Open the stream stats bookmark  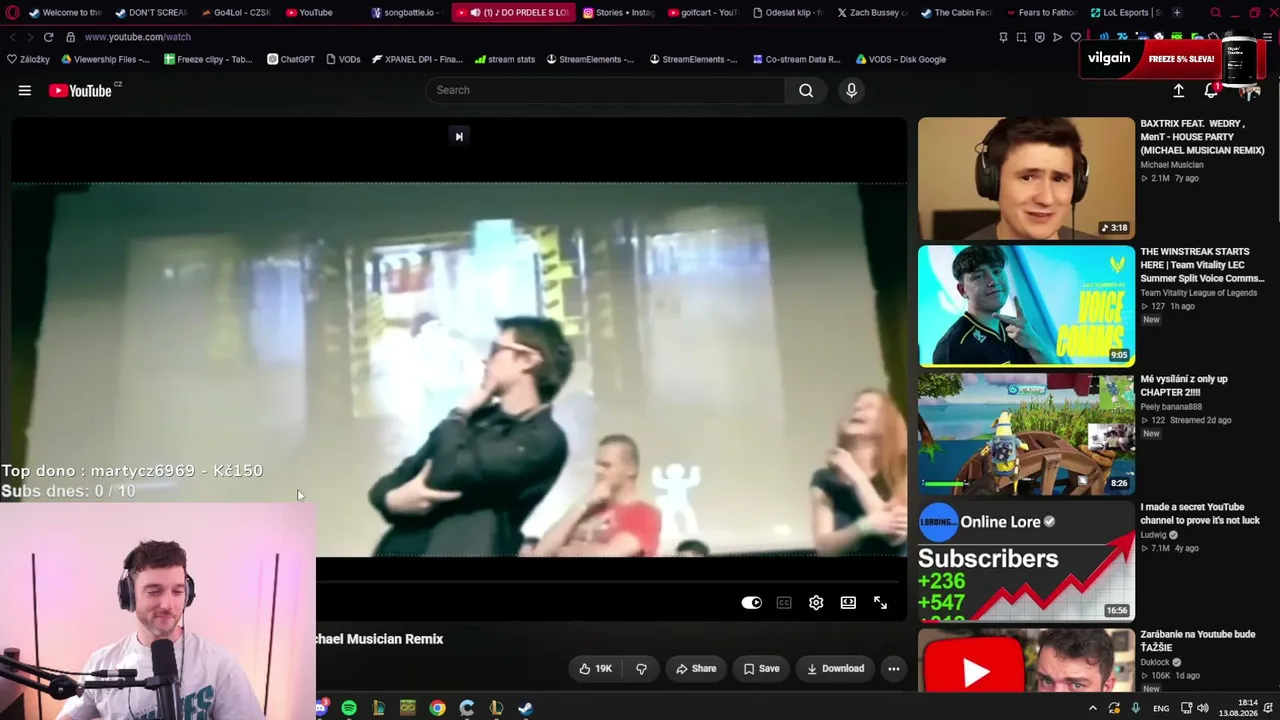(505, 59)
